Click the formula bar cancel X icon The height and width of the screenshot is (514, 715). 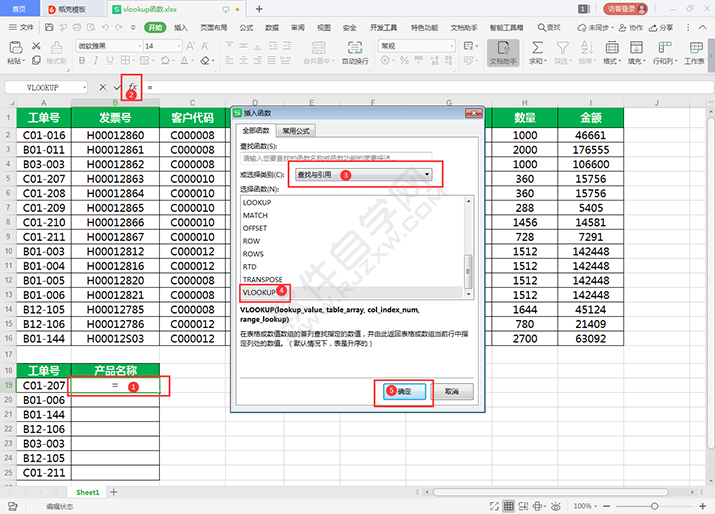tap(103, 87)
